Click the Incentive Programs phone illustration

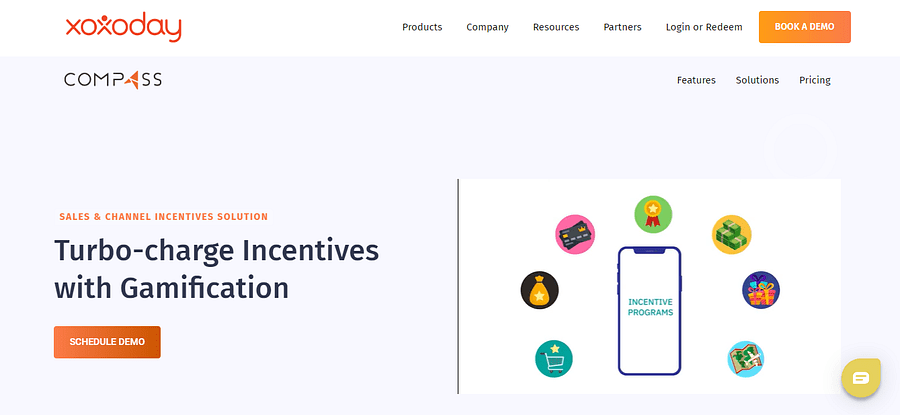649,309
